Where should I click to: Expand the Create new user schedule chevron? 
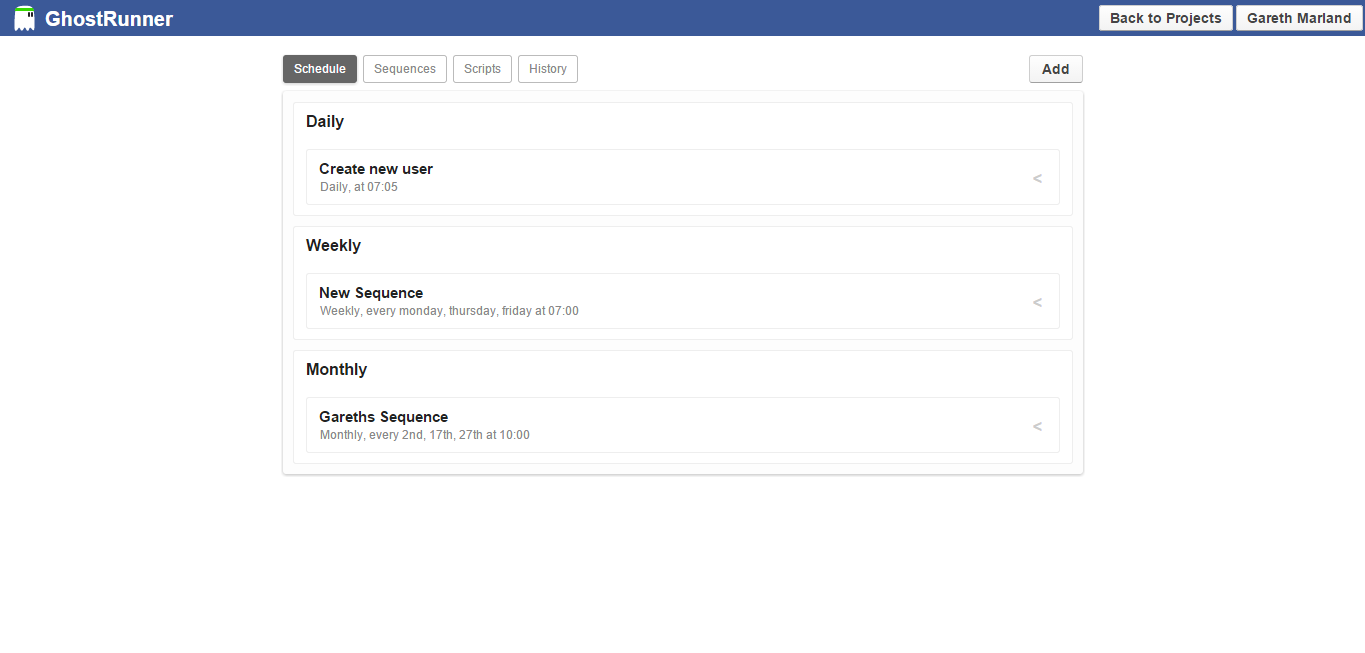pos(1037,177)
